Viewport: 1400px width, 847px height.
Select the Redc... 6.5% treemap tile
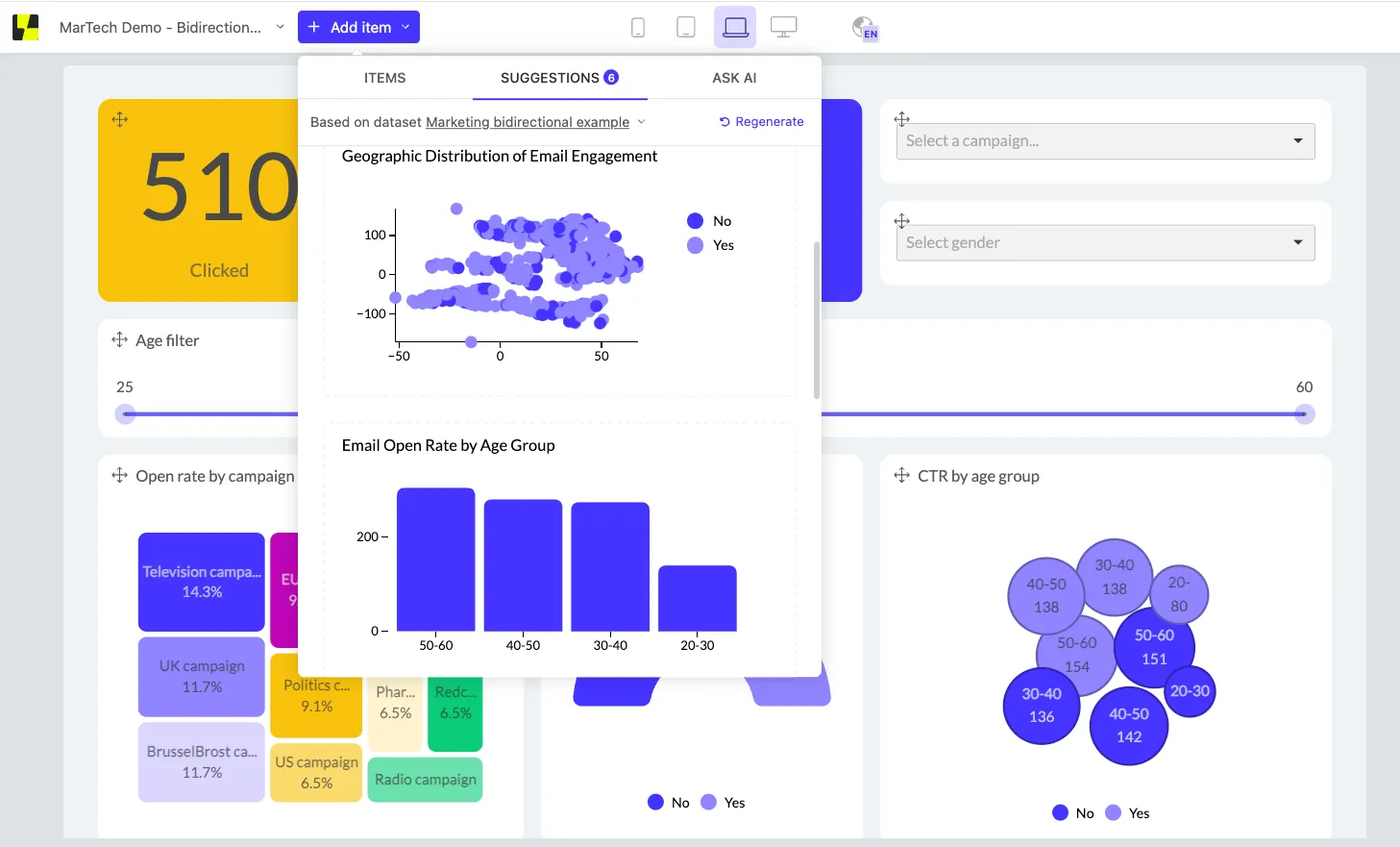coord(455,712)
